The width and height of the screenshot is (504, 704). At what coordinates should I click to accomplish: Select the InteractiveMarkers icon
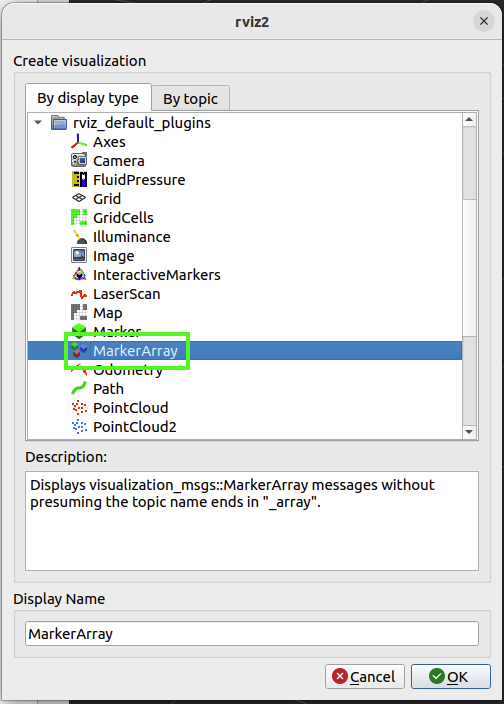pyautogui.click(x=79, y=274)
